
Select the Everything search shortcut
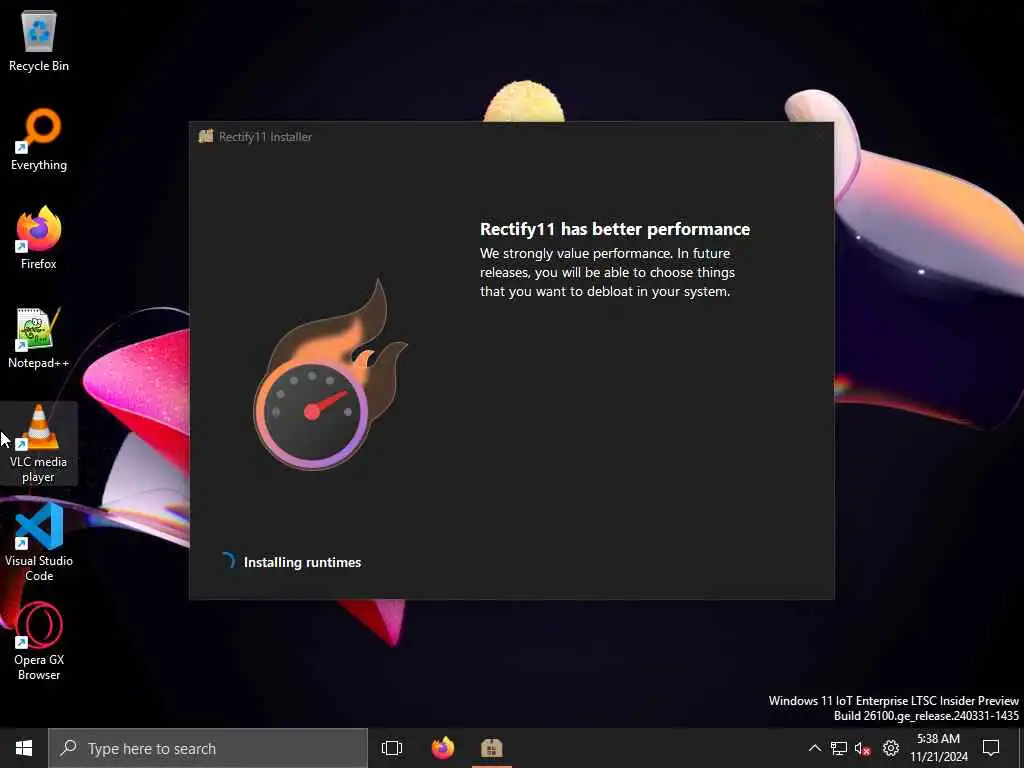tap(39, 140)
